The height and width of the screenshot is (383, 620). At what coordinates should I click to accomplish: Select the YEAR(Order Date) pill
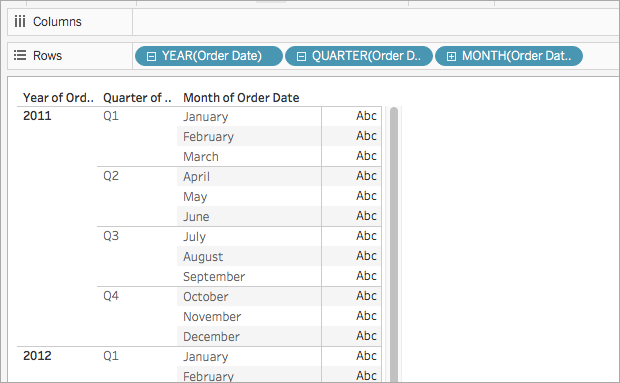pos(209,56)
